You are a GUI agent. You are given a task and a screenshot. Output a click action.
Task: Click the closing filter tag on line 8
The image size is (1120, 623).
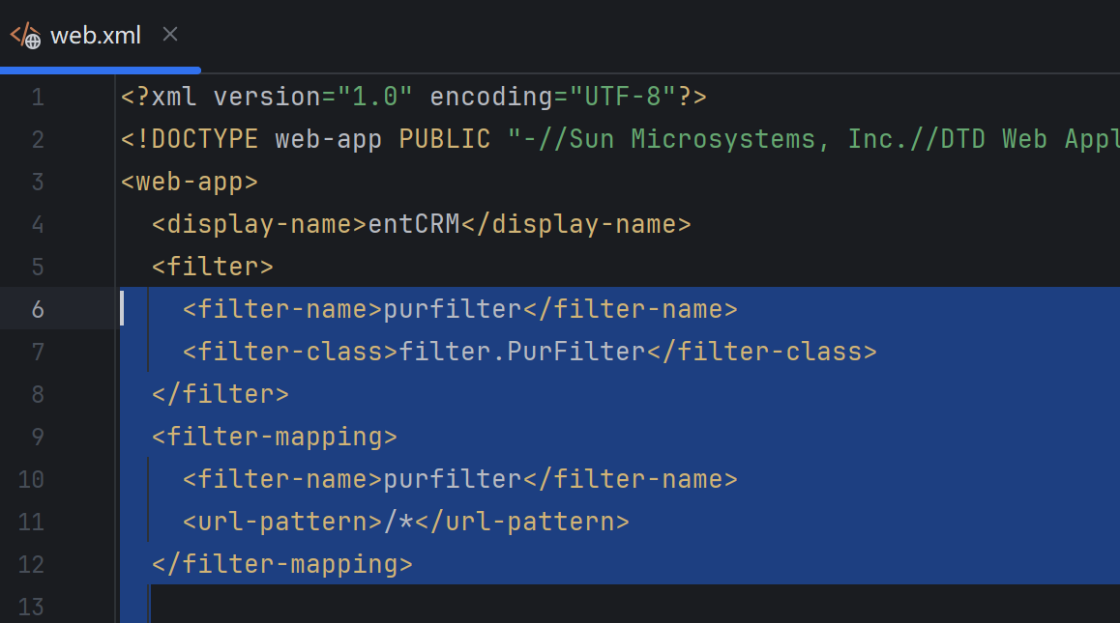(x=220, y=394)
